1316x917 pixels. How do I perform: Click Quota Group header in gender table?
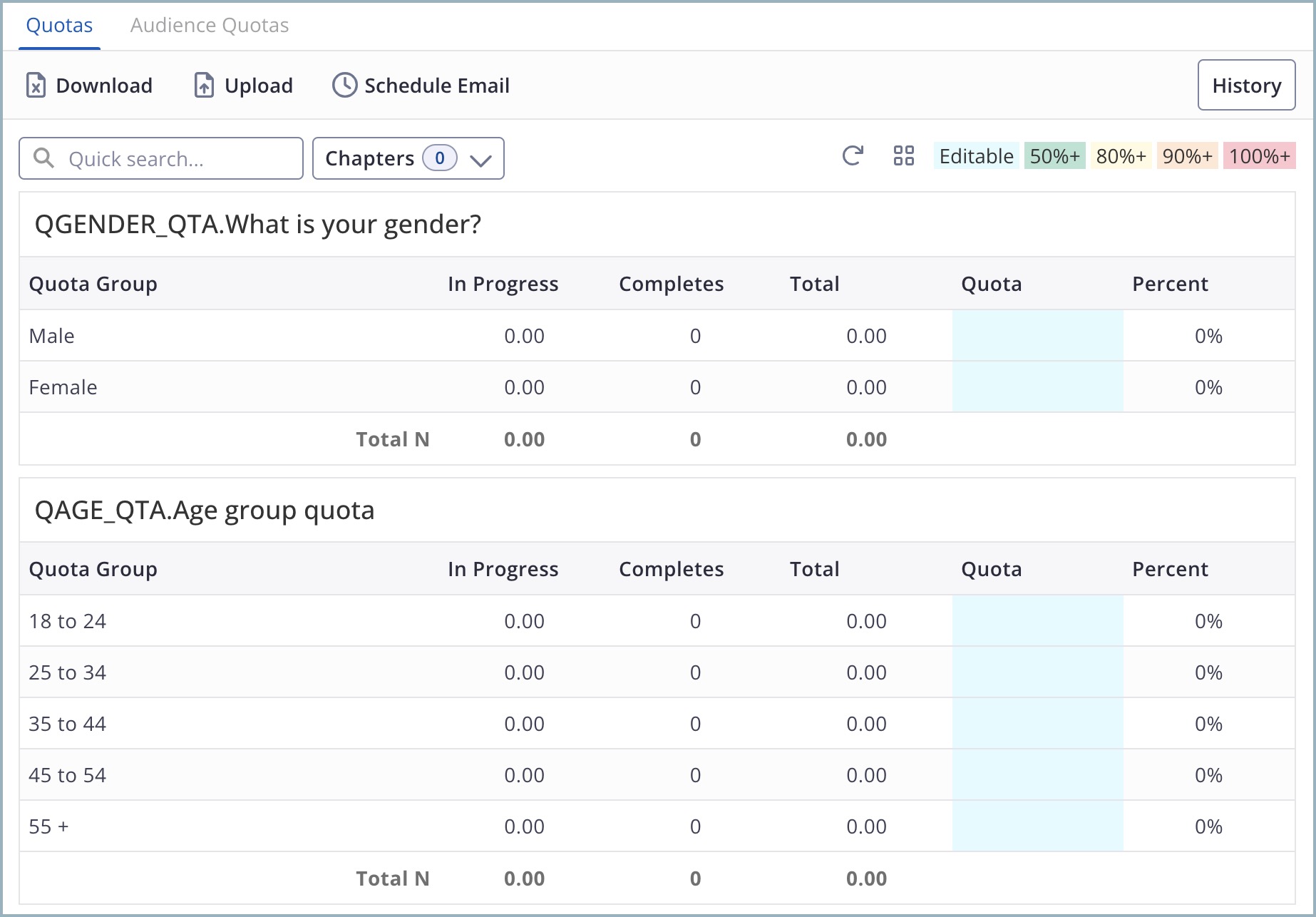(93, 284)
